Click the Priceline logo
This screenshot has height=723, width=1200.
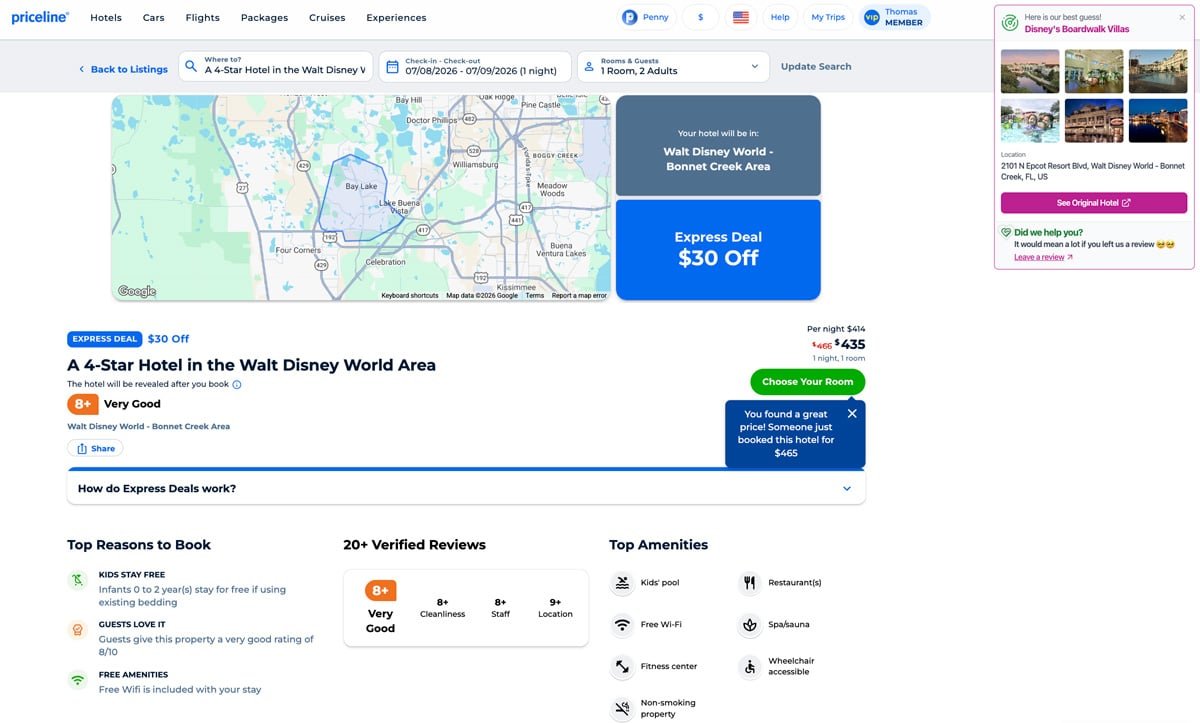point(40,17)
